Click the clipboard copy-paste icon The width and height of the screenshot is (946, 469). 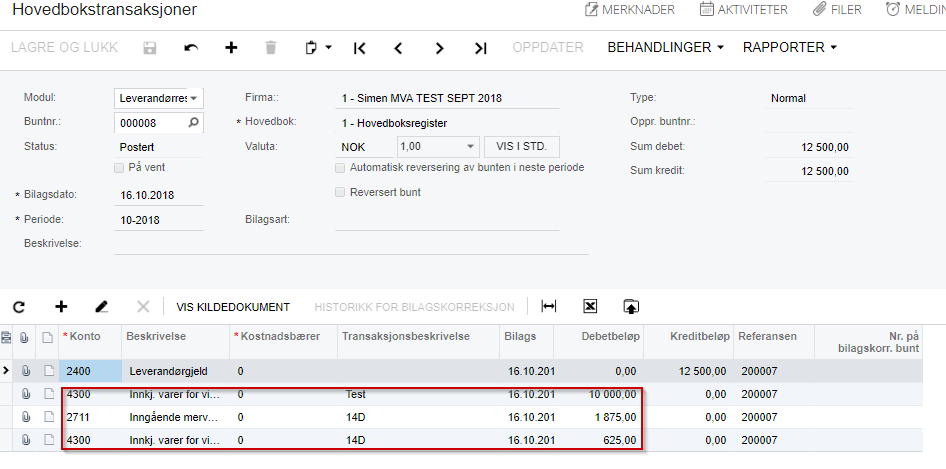[312, 48]
